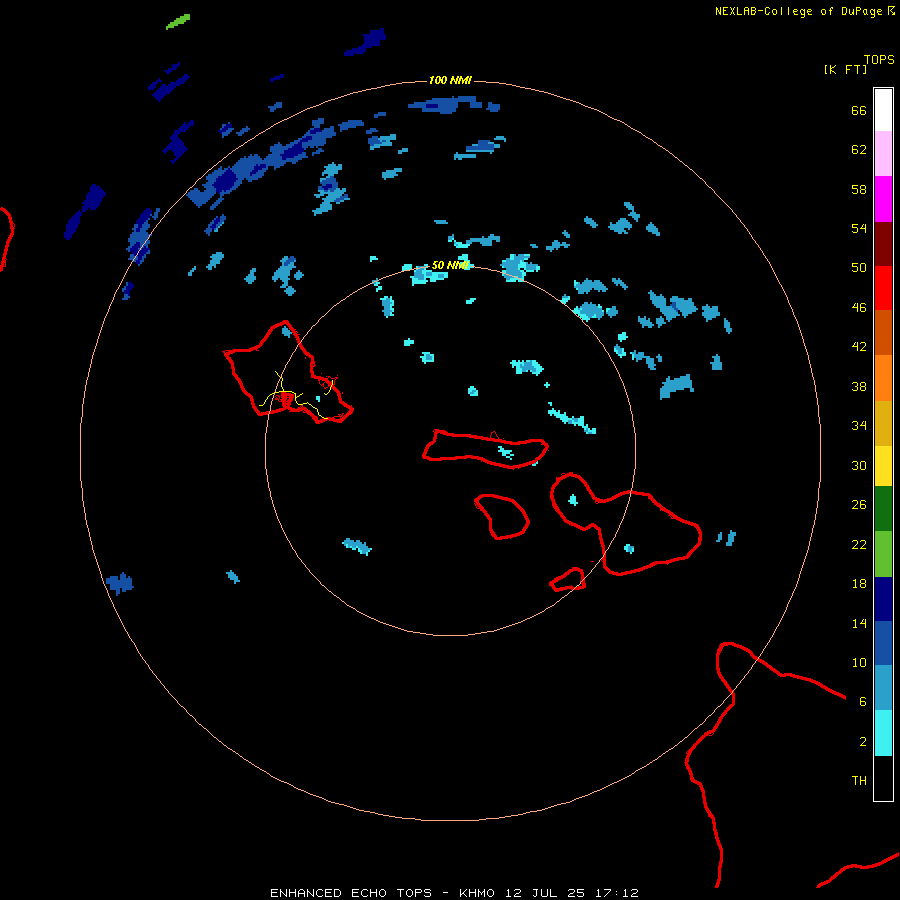The image size is (900, 900).
Task: Click the legend value 34
Action: point(859,426)
